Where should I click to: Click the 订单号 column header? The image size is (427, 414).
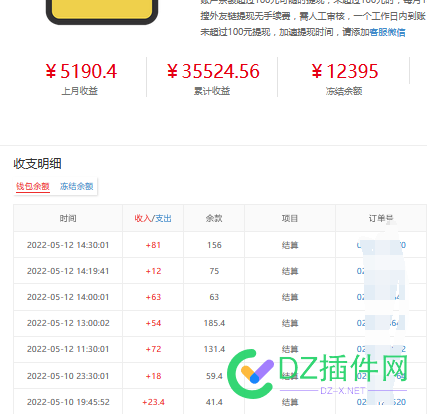(x=381, y=218)
